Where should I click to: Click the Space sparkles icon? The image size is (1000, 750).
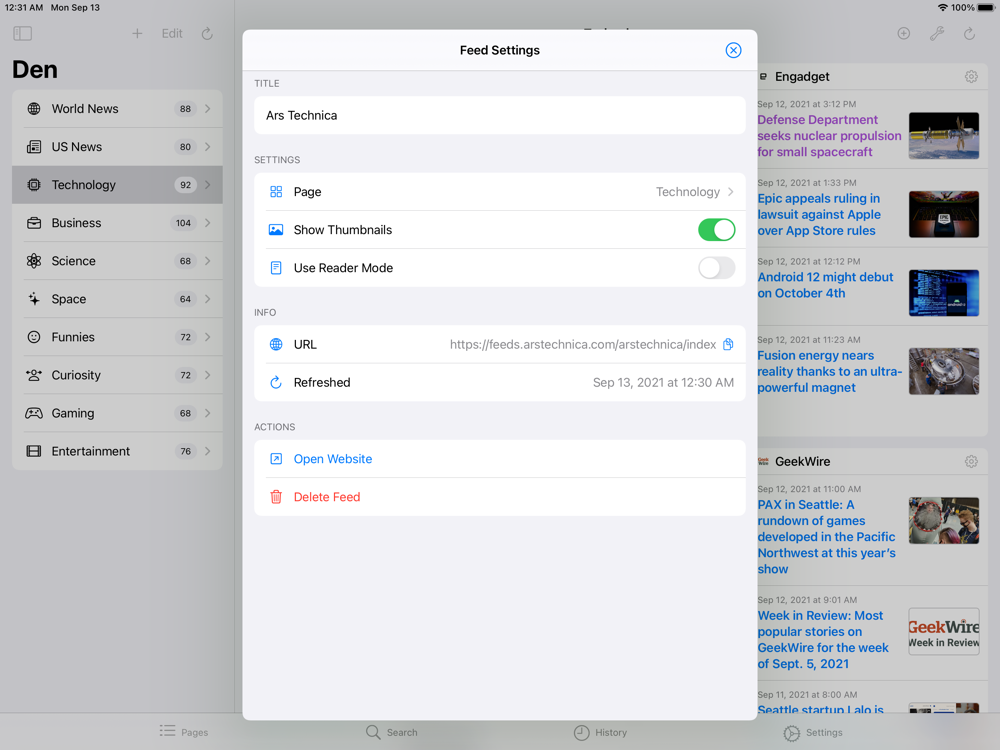(34, 299)
